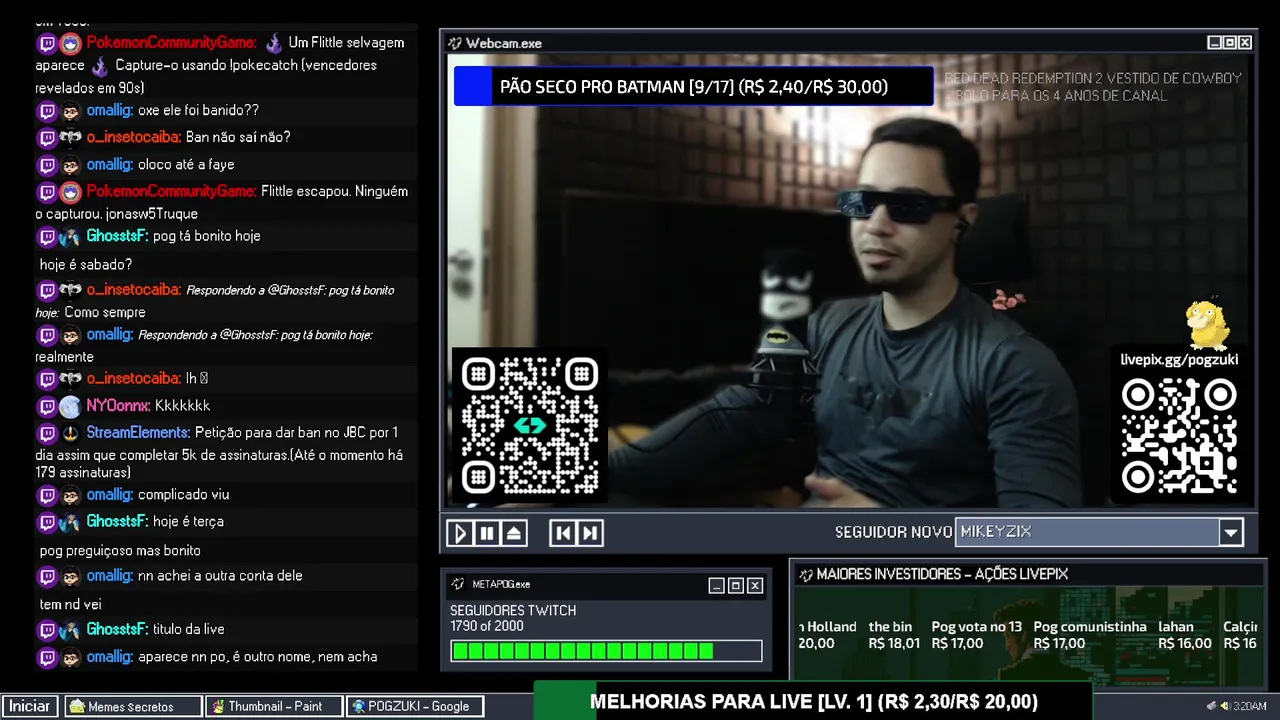Switch to Thumbnail - Paint taskbar item
Screen dimensions: 1280x720
tap(274, 706)
